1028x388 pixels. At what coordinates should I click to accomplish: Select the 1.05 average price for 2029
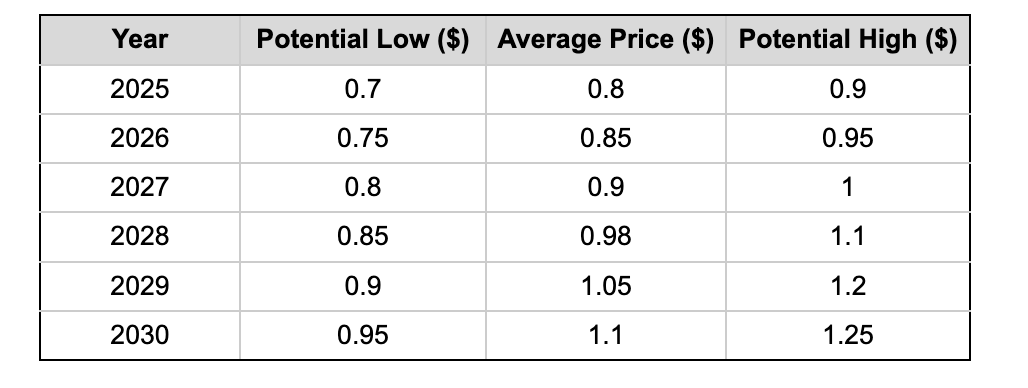pos(606,286)
